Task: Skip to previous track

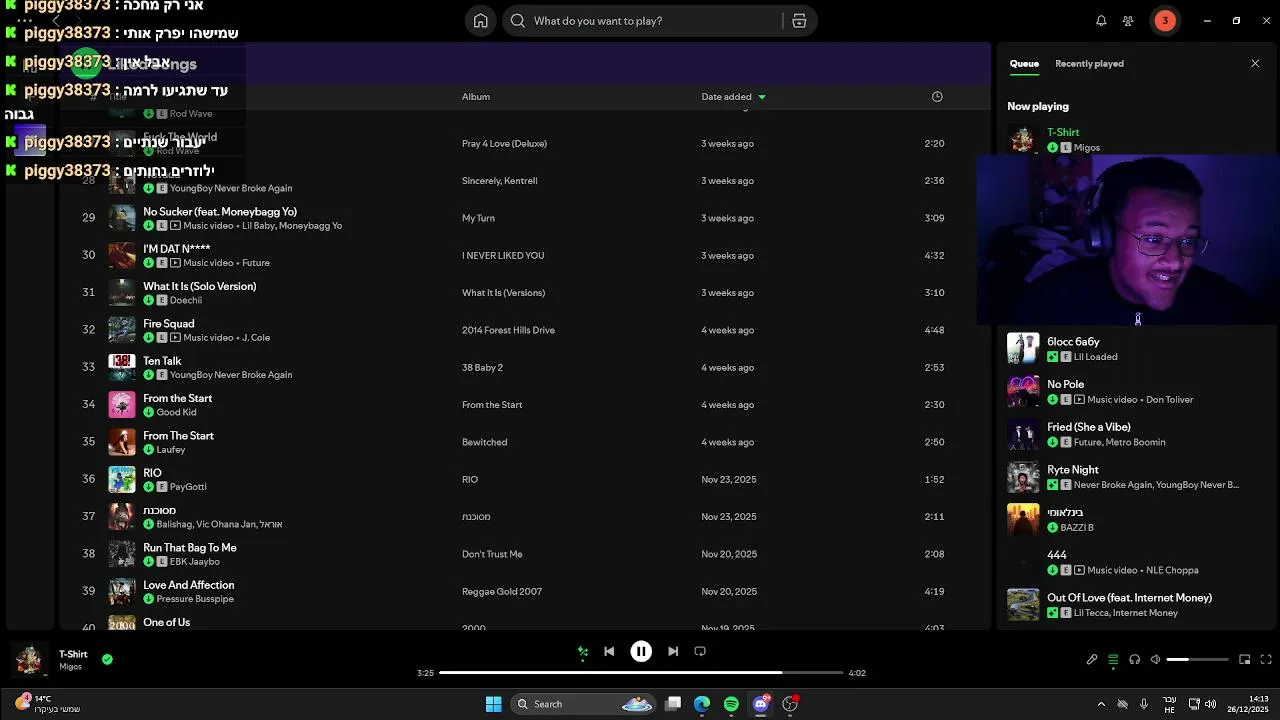Action: 609,651
